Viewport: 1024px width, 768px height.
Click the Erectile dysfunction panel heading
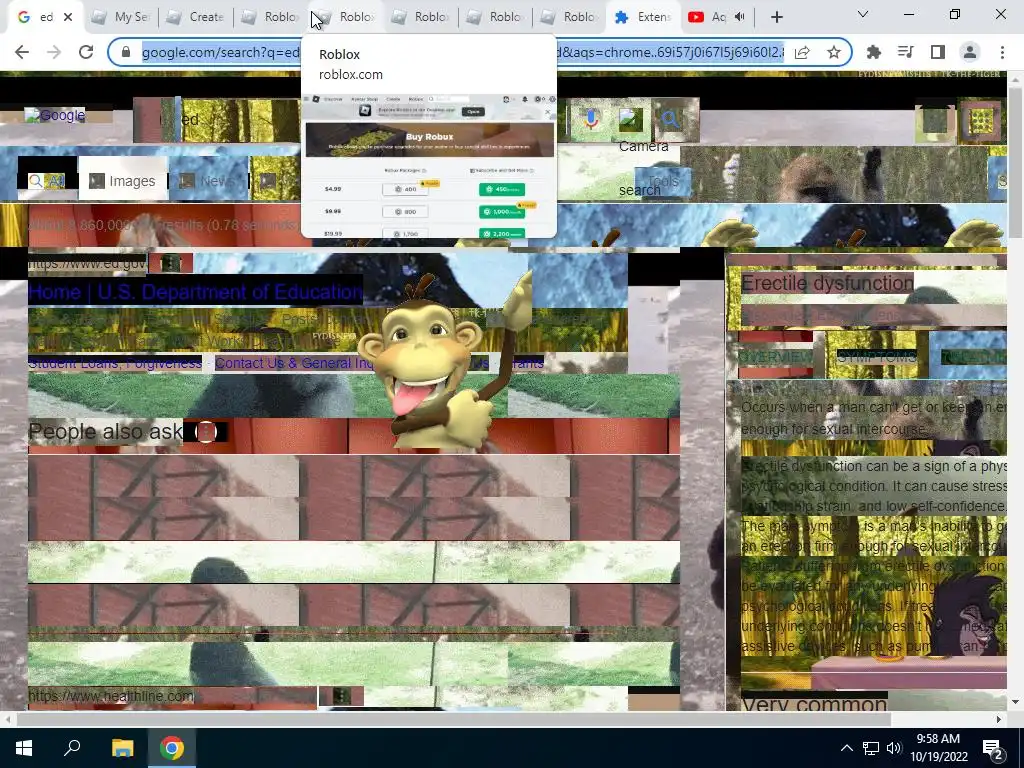pyautogui.click(x=827, y=283)
